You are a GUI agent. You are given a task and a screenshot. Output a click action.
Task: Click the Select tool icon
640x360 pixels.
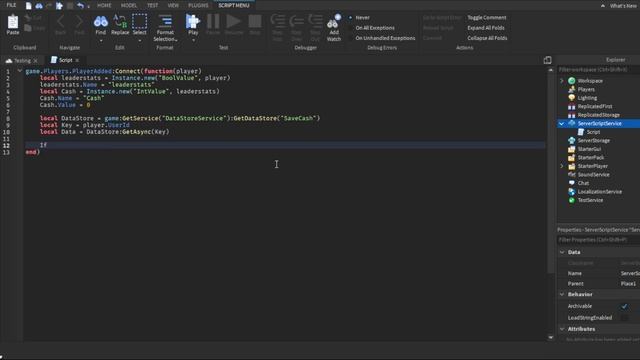139,21
